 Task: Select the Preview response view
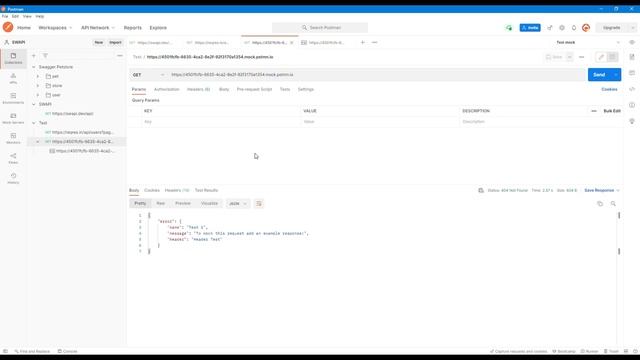tap(183, 203)
